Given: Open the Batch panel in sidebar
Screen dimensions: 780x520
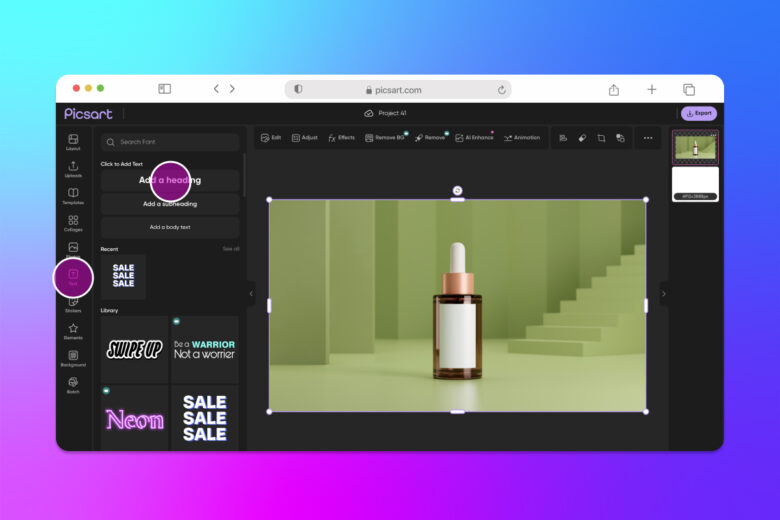Looking at the screenshot, I should coord(73,385).
